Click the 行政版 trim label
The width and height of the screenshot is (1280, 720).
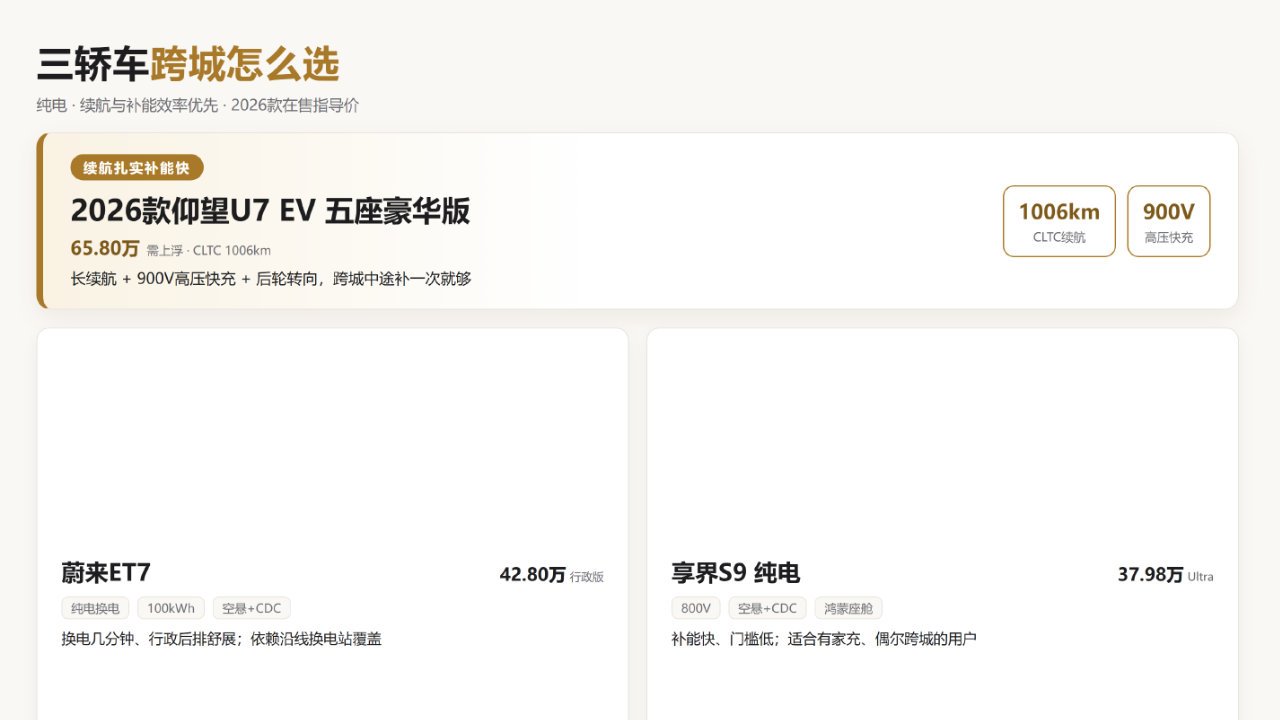587,577
